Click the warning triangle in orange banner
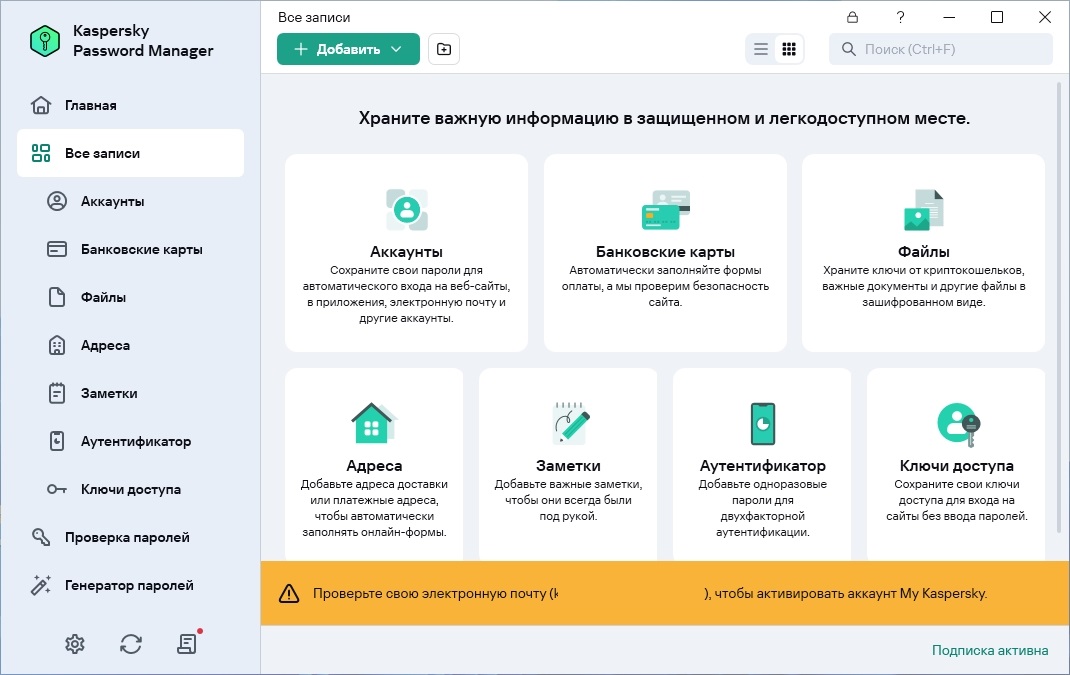1070x675 pixels. click(289, 593)
